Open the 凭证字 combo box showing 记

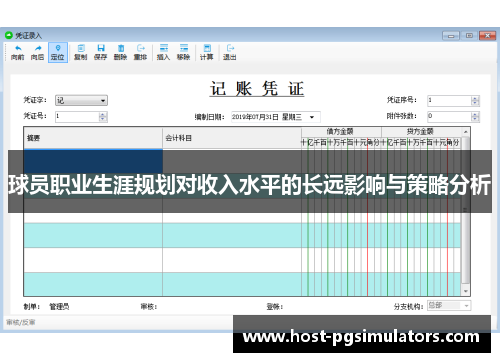(81, 100)
